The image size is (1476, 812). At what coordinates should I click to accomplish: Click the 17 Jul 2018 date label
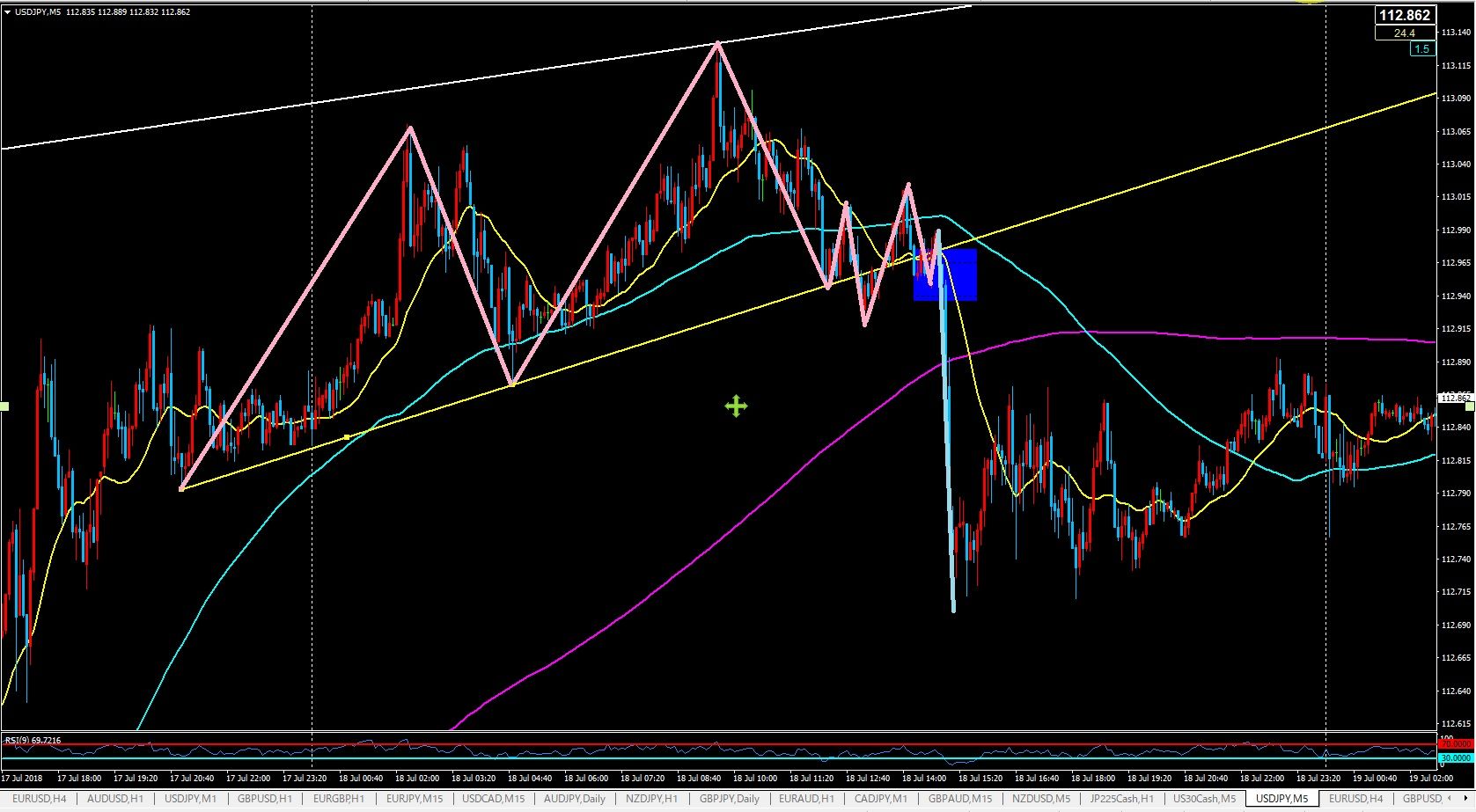pos(22,779)
